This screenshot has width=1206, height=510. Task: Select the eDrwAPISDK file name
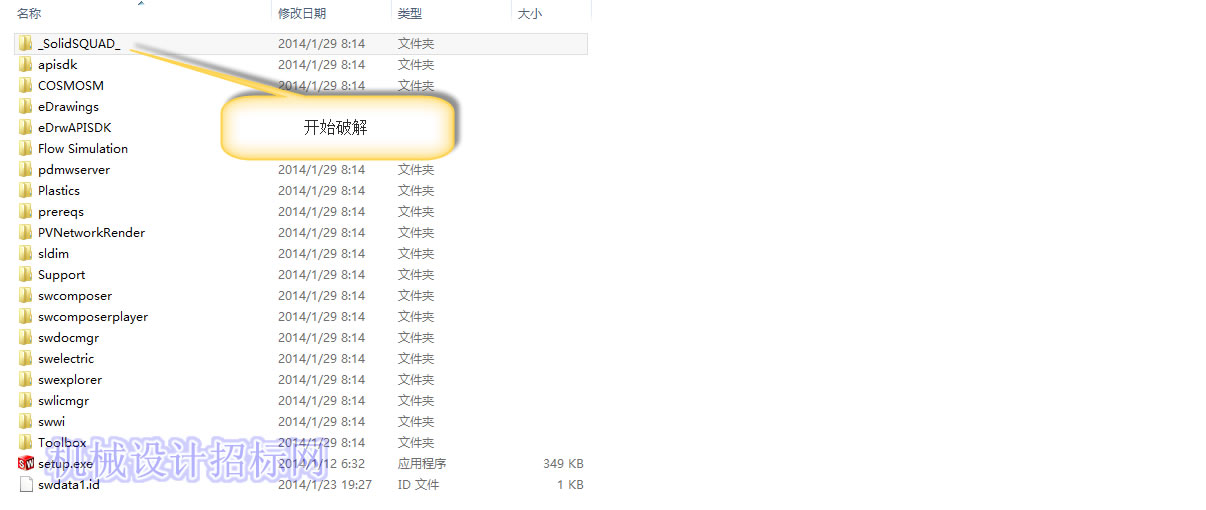pos(75,128)
